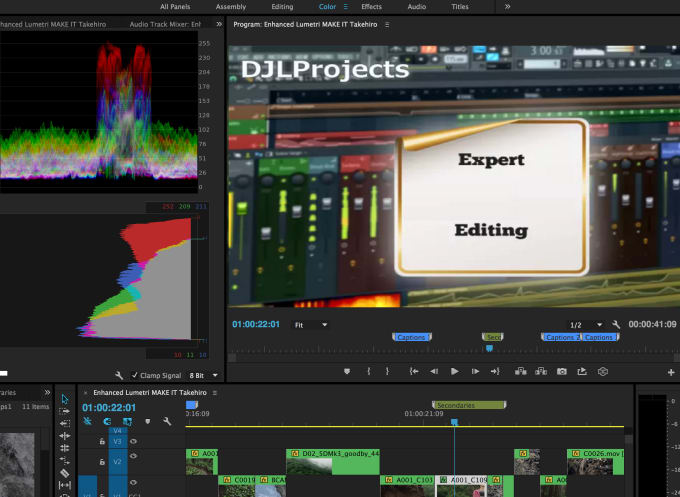680x497 pixels.
Task: Hide track V3 with eye icon
Action: tap(134, 441)
